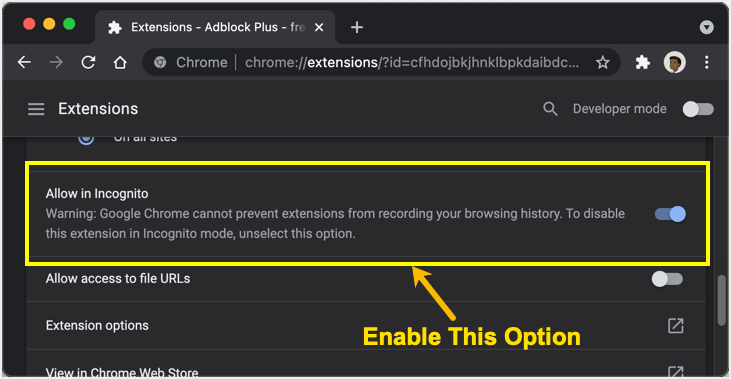Open Chrome three-dot menu
This screenshot has width=731, height=379.
707,62
